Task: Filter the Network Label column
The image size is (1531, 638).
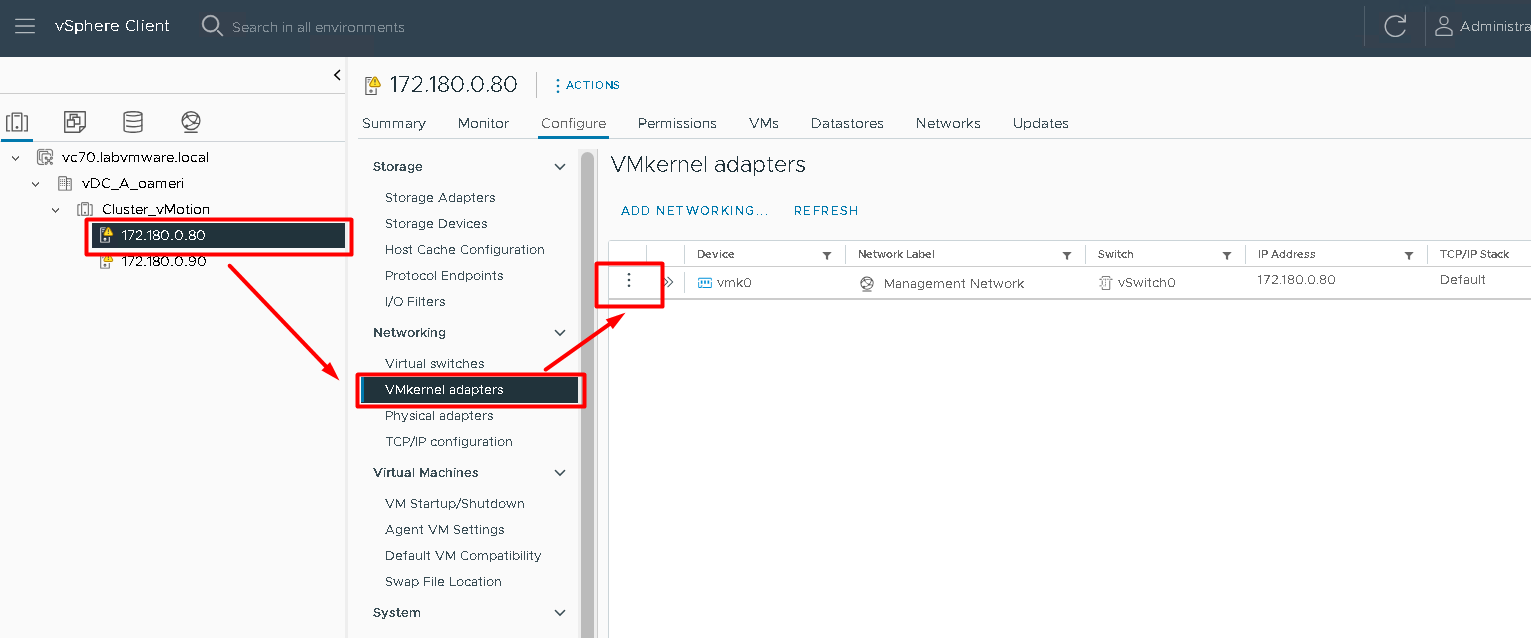Action: tap(1067, 255)
